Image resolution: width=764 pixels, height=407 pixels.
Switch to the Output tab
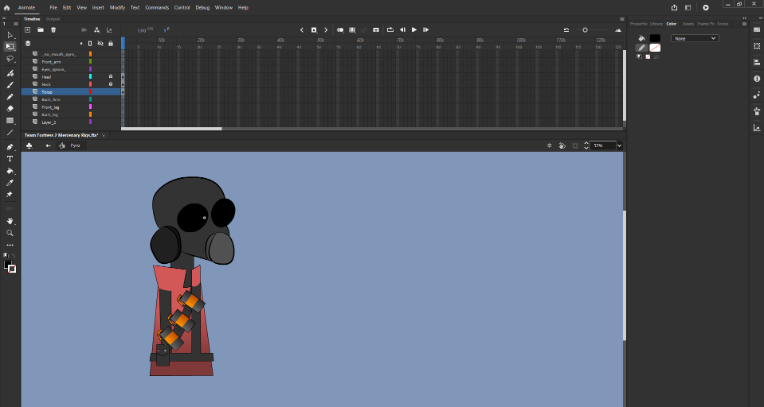tap(53, 19)
